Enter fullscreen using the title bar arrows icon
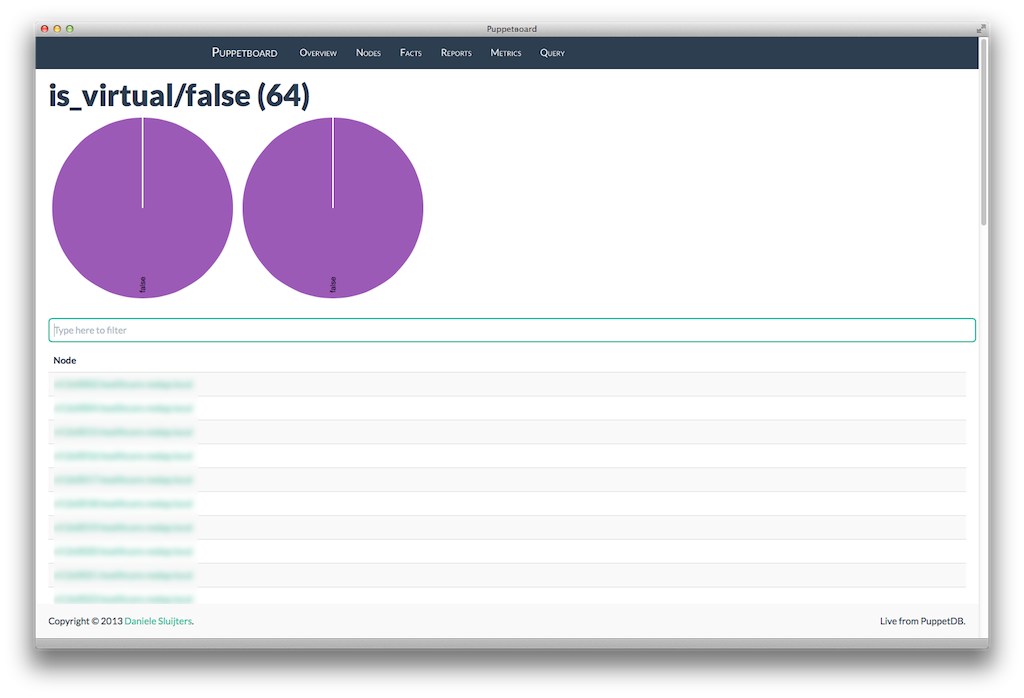This screenshot has height=698, width=1024. click(x=980, y=29)
